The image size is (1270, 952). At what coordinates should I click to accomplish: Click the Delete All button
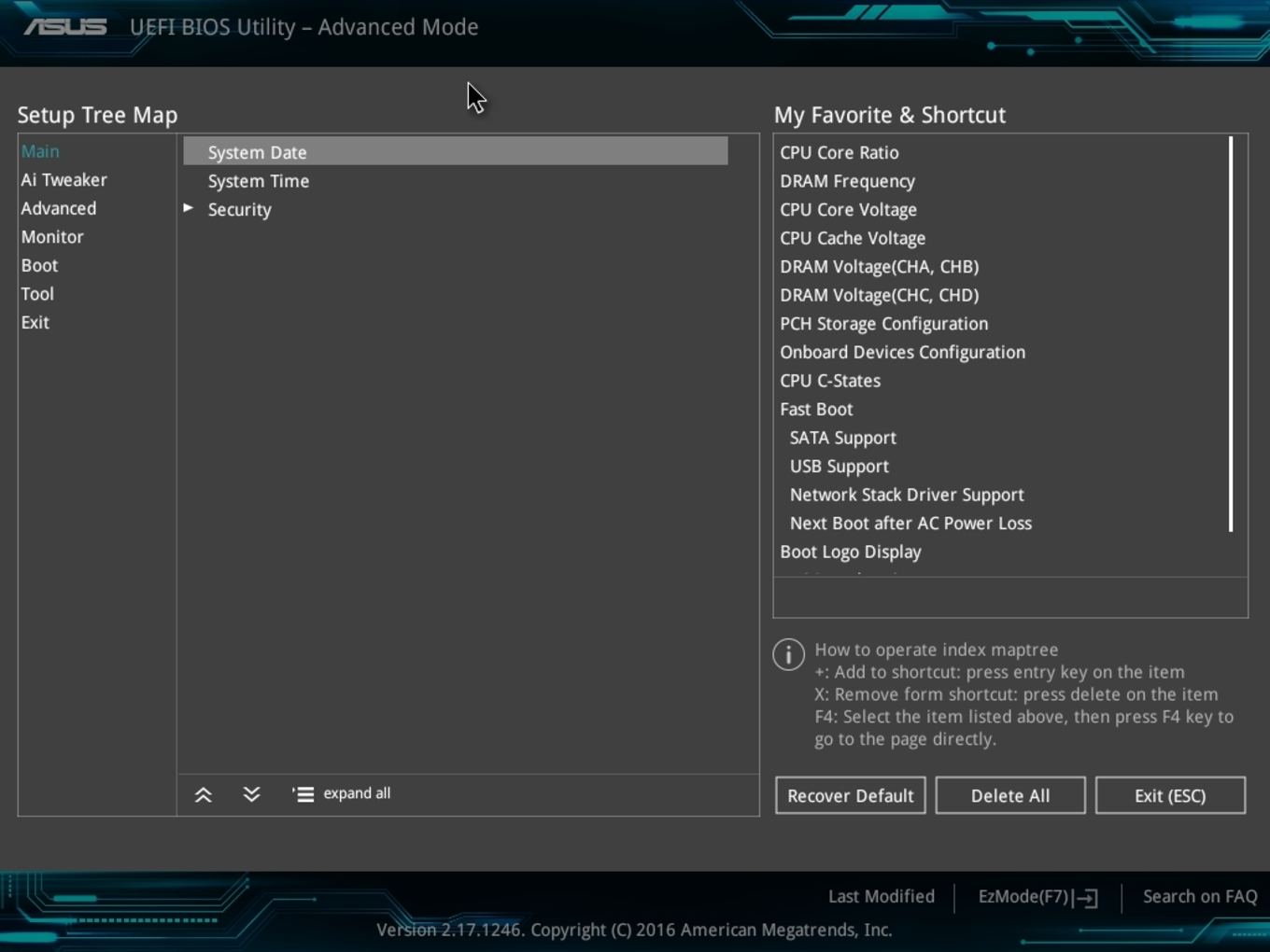pos(1010,795)
